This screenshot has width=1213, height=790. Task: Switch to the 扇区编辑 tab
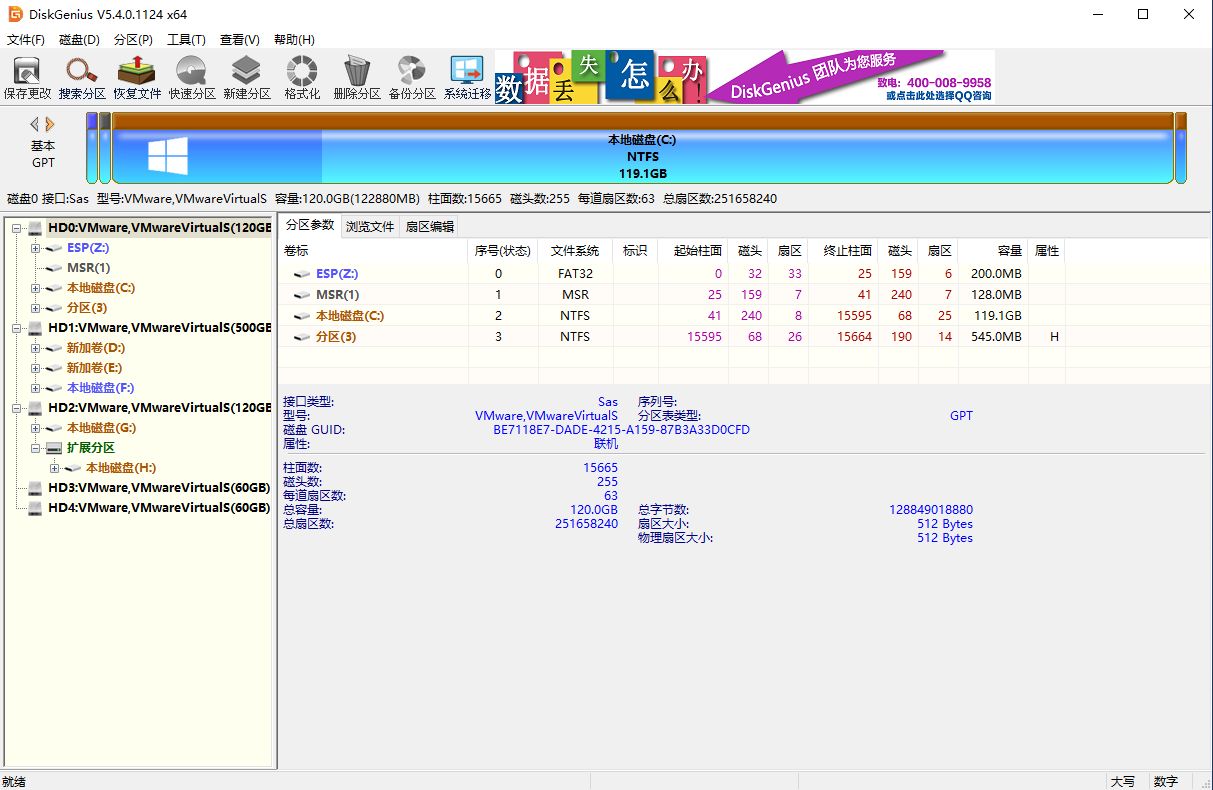(x=429, y=227)
